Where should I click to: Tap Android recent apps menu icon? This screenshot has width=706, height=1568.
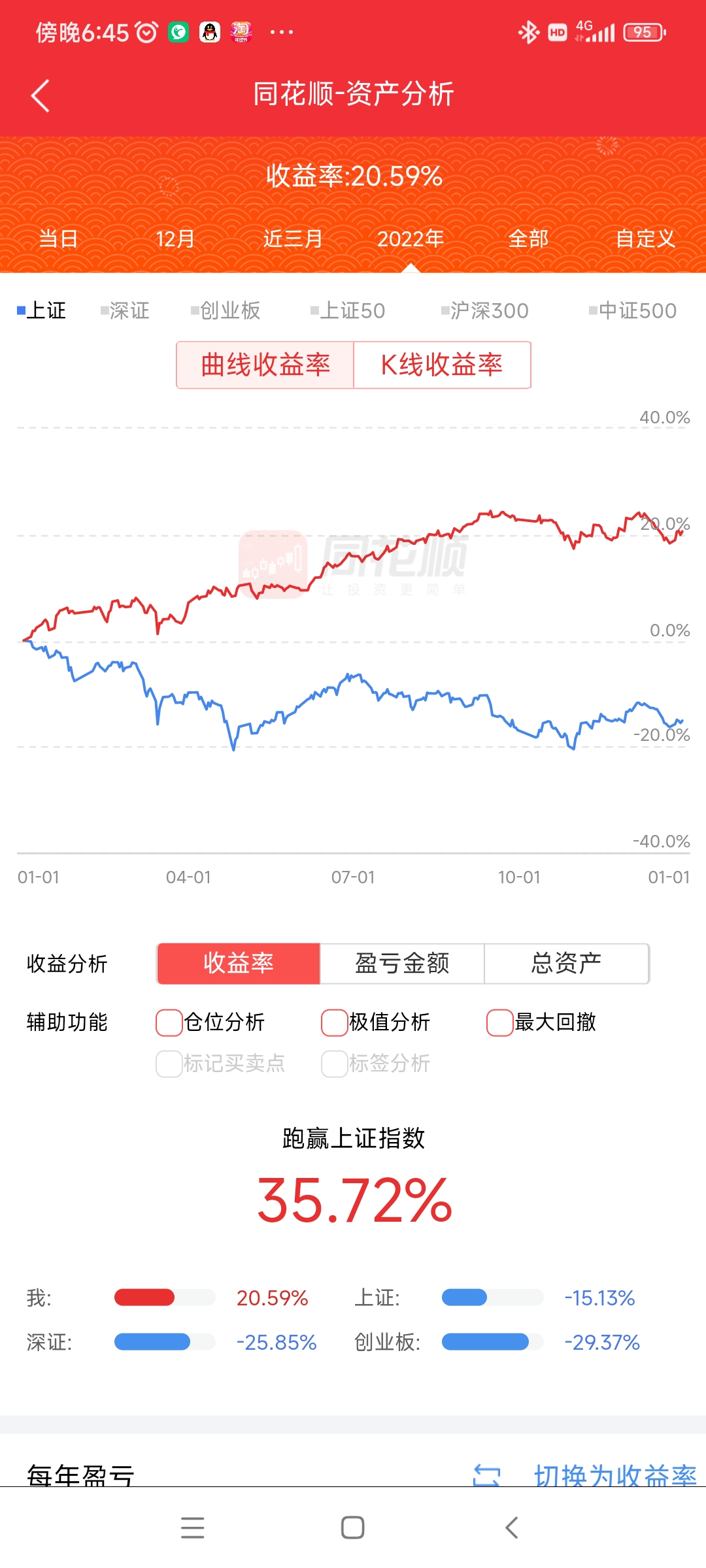tap(192, 1527)
